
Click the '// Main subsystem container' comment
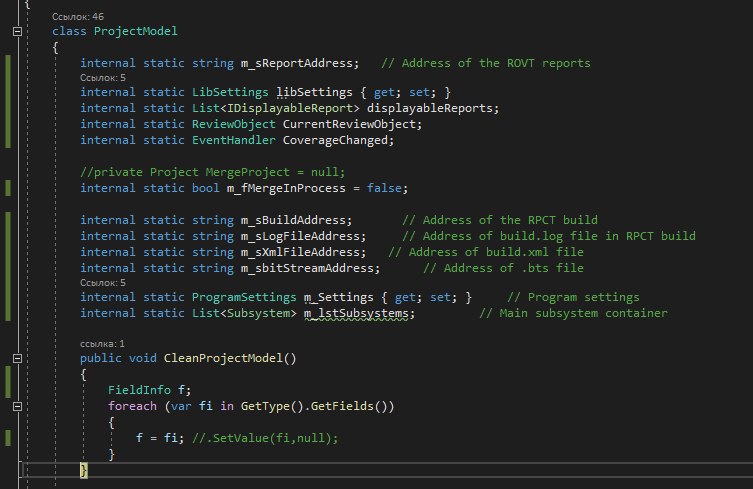pos(573,313)
